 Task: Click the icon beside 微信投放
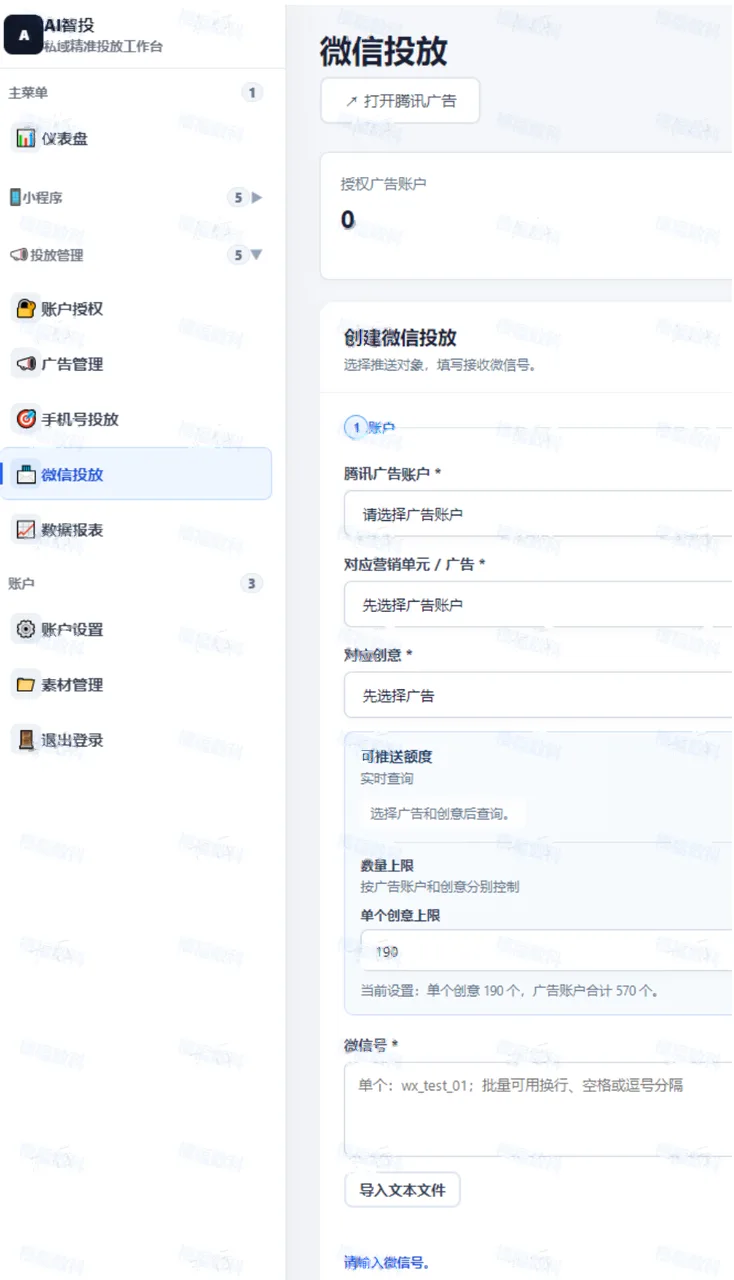[26, 474]
